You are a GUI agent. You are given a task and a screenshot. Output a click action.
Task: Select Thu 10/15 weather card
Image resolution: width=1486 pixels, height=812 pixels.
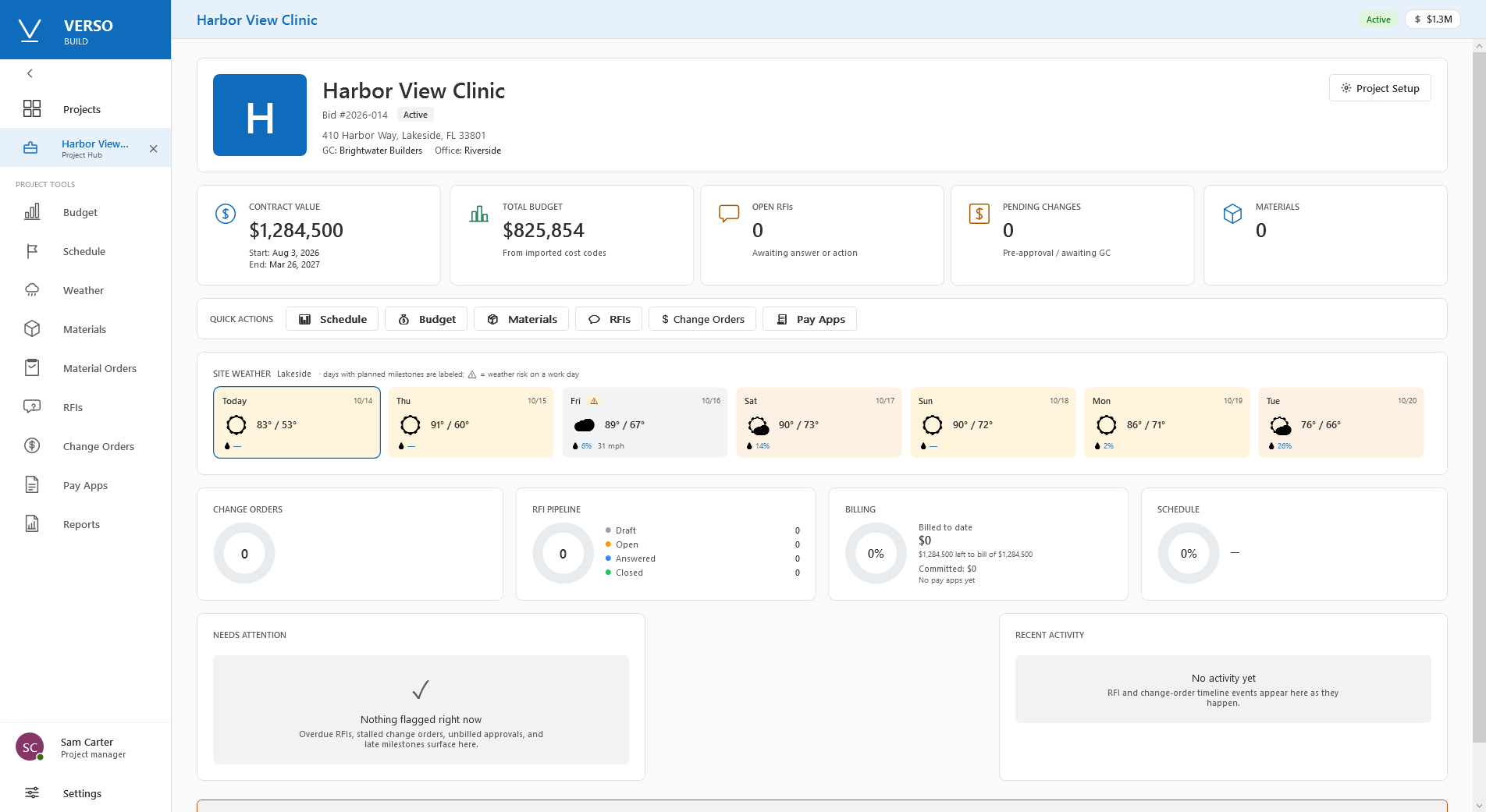point(471,423)
